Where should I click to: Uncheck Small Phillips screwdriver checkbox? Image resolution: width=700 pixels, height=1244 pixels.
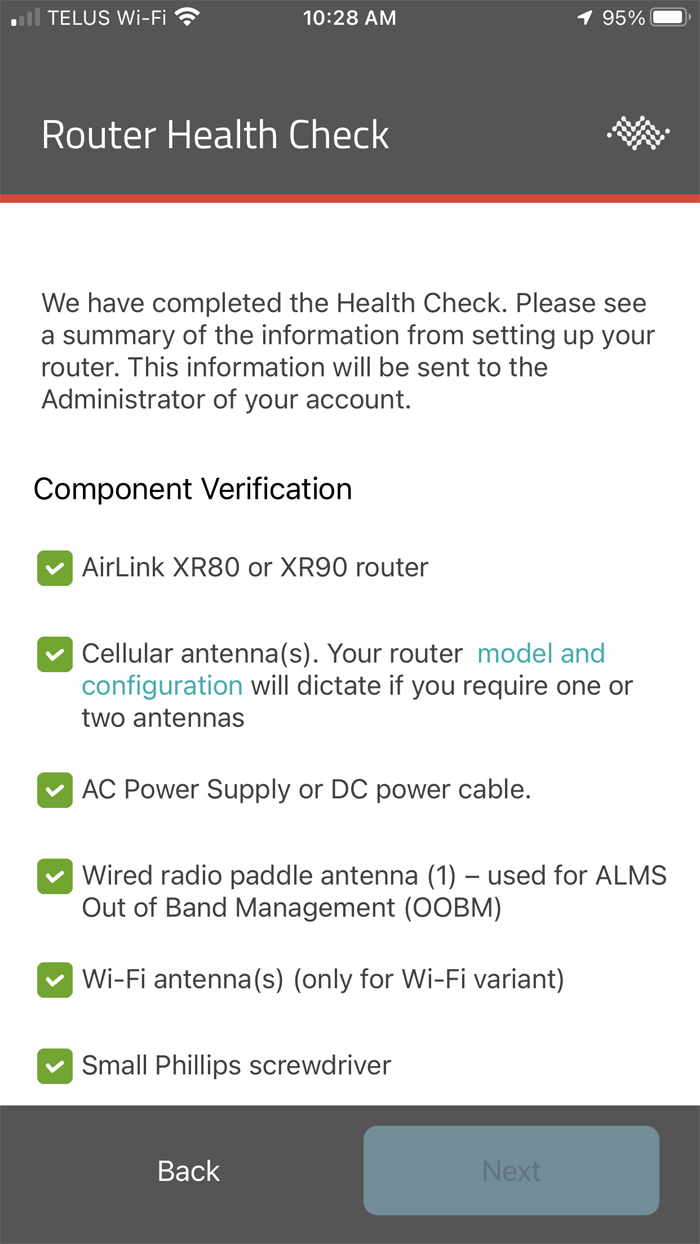pyautogui.click(x=55, y=1066)
